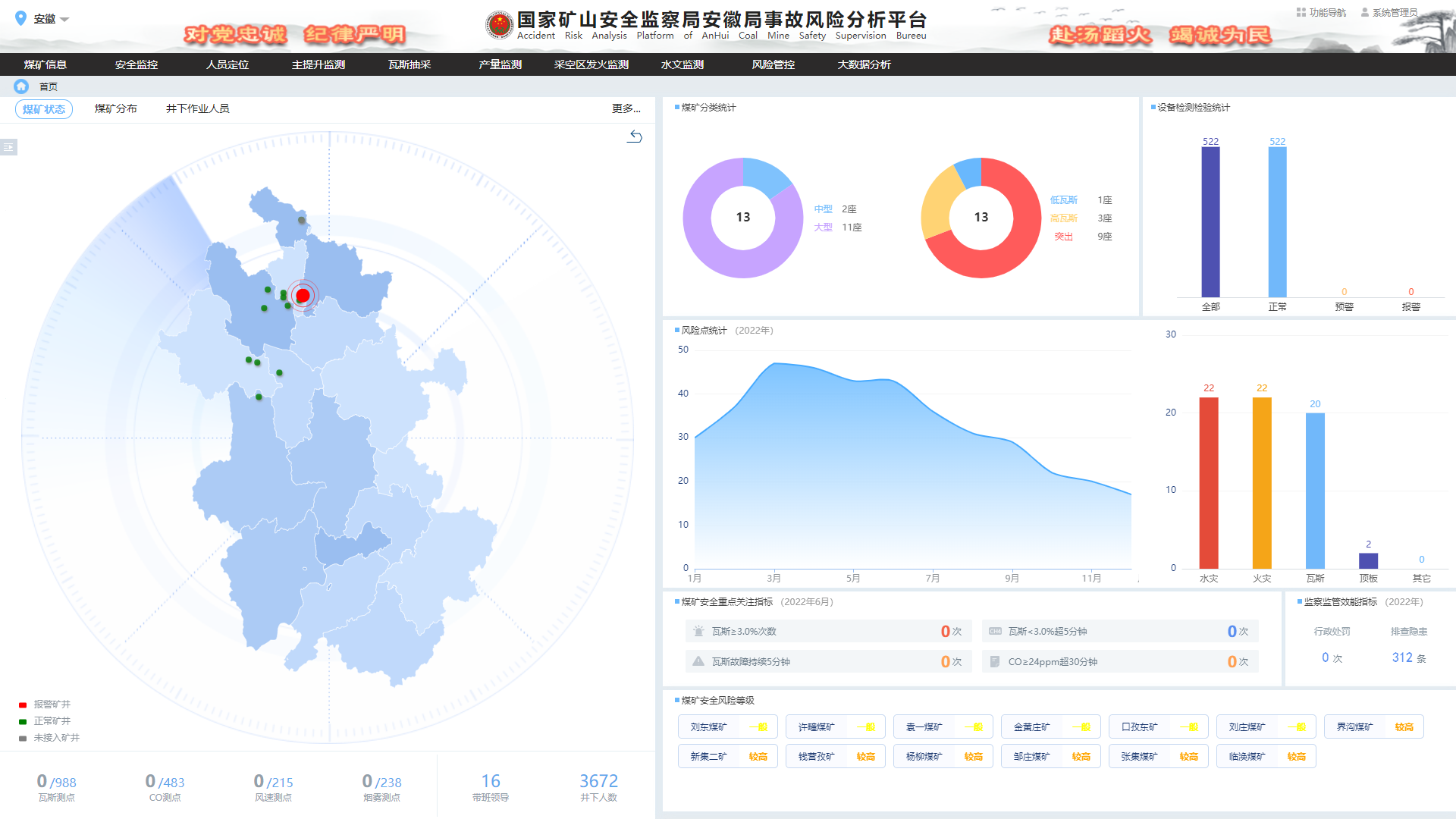
Task: Expand the left side panel icon
Action: pyautogui.click(x=8, y=147)
